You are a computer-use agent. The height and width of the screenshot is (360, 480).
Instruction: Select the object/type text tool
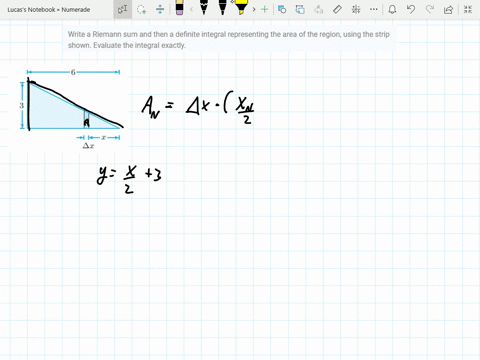click(x=123, y=9)
